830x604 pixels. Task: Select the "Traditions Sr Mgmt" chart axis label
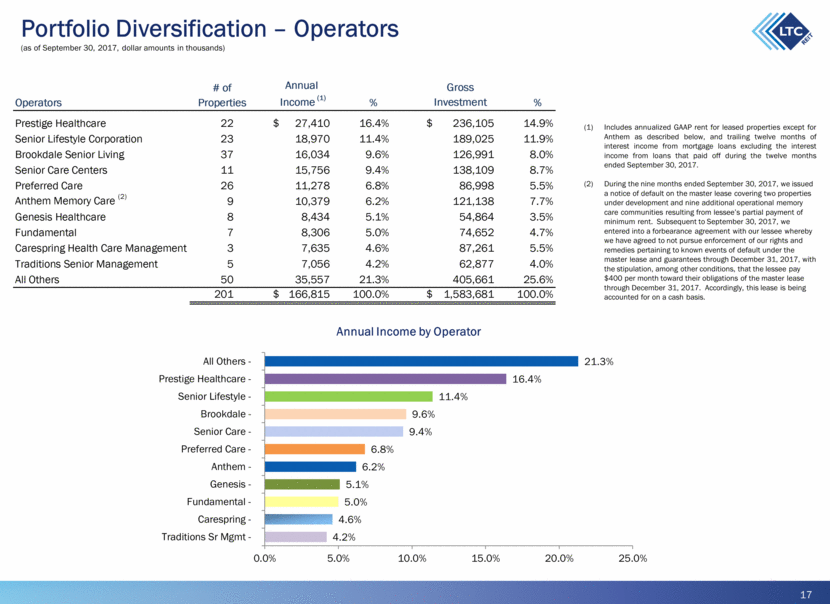point(204,537)
